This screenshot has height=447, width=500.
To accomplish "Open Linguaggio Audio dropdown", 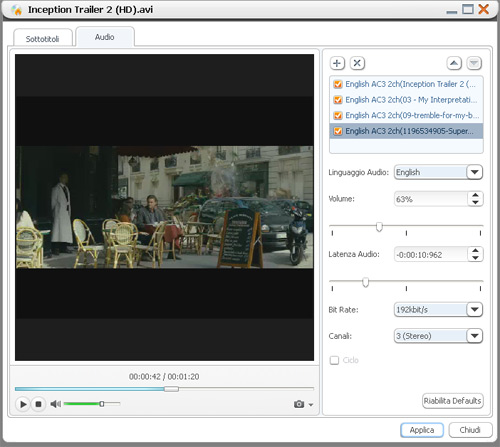I will [475, 172].
